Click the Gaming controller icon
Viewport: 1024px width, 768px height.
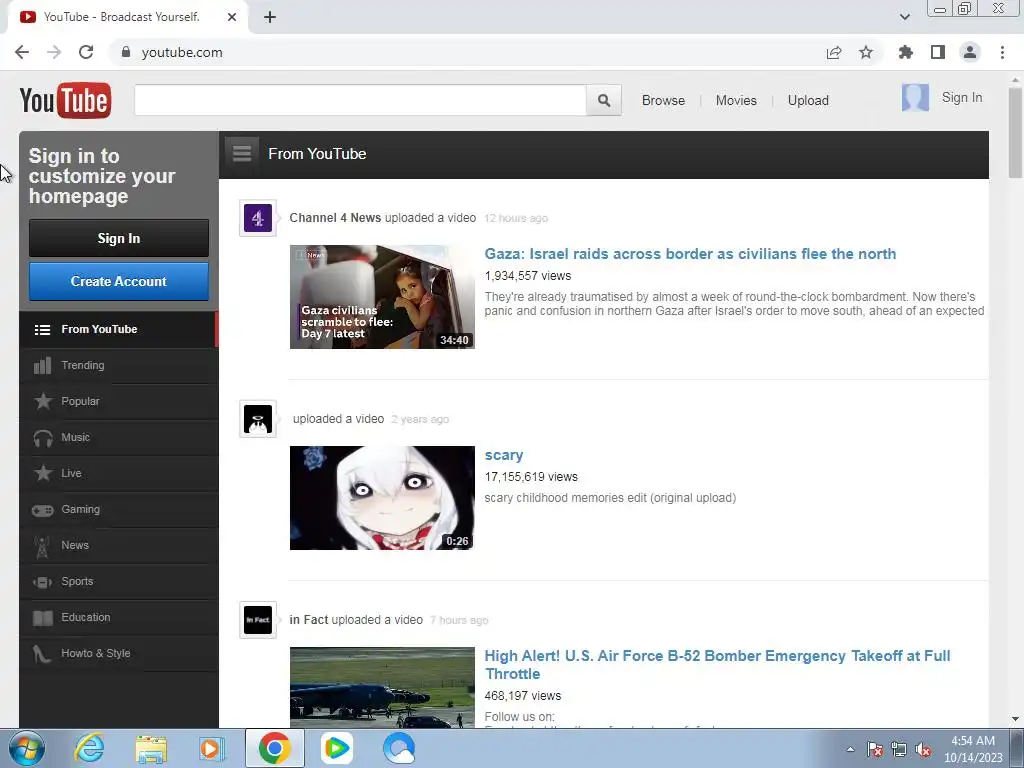[x=43, y=510]
